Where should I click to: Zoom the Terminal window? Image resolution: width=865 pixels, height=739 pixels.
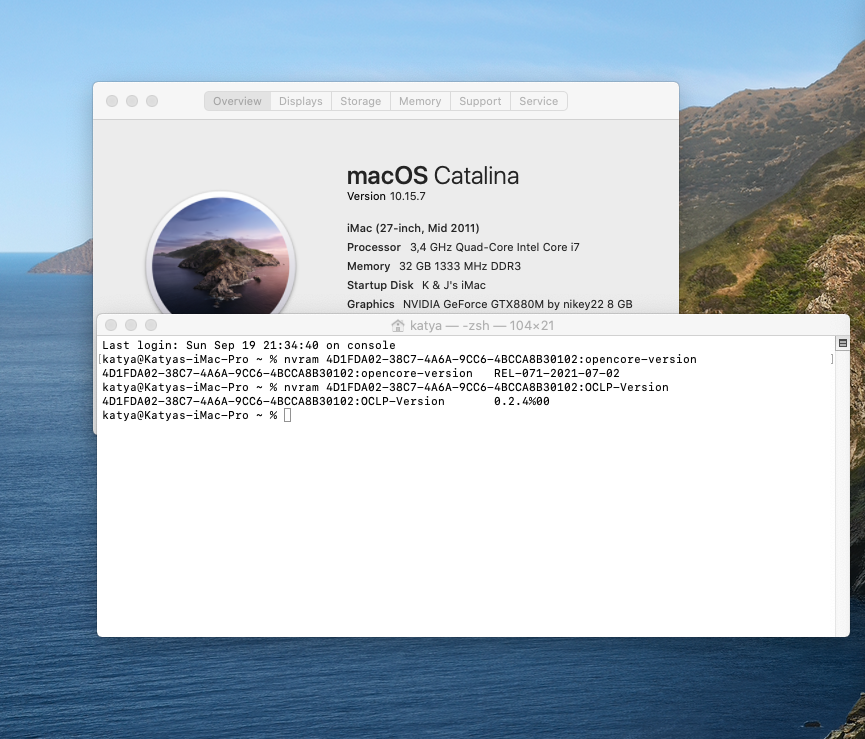151,325
